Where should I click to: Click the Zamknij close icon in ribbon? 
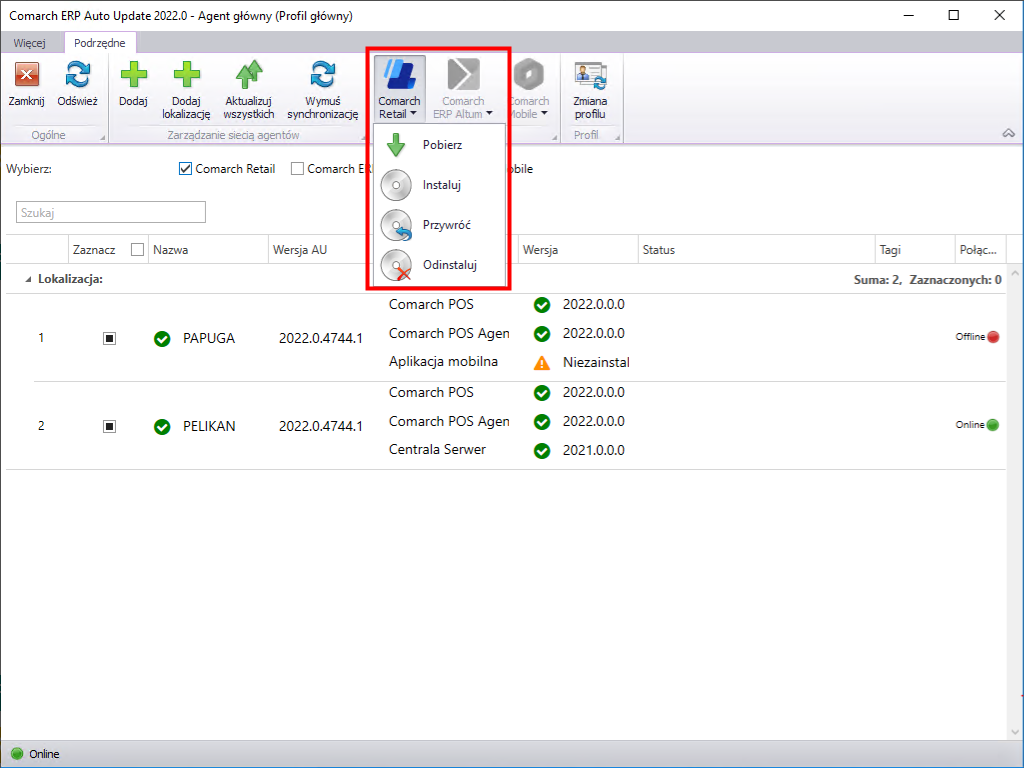click(27, 74)
